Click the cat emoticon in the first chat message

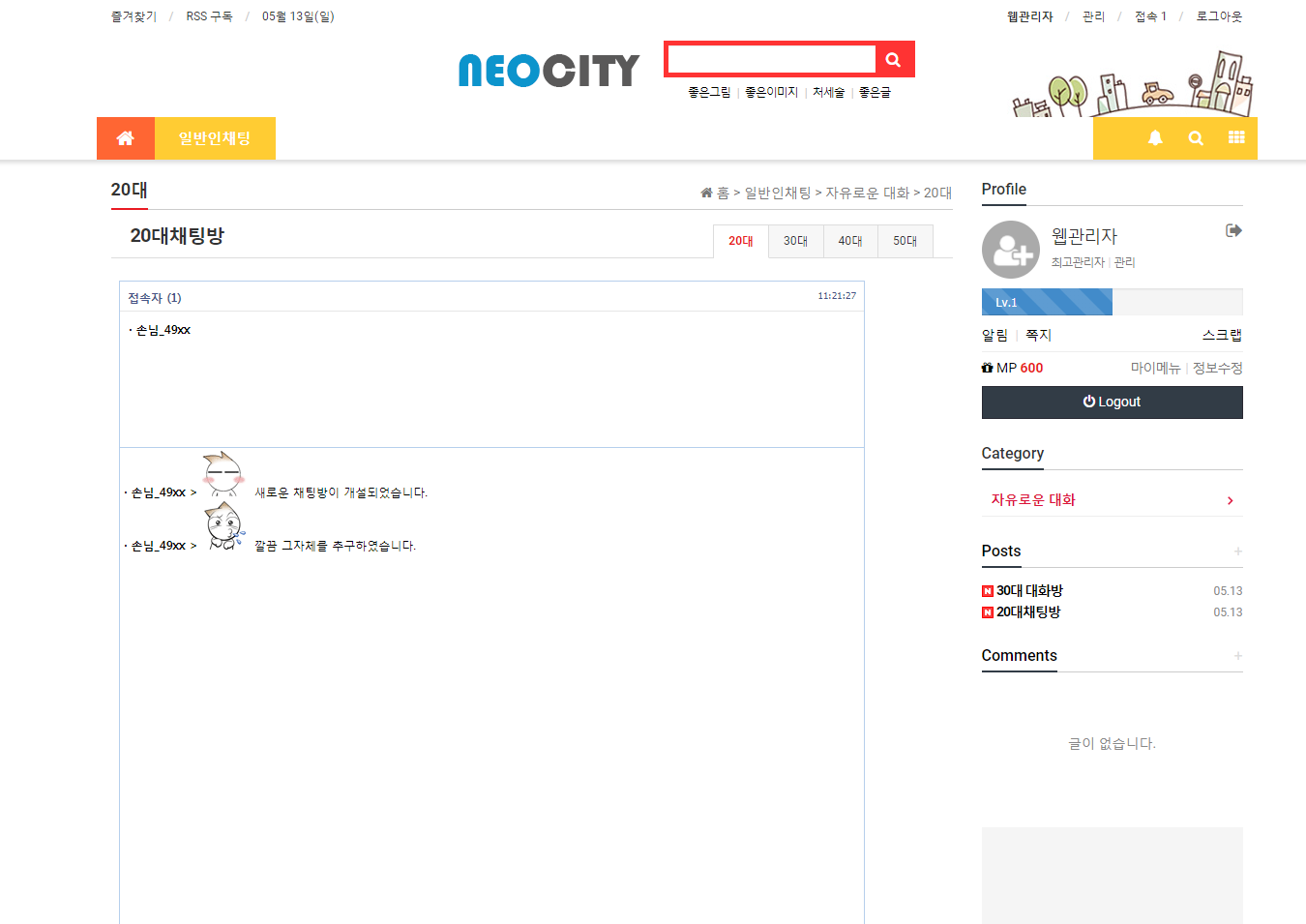click(223, 474)
